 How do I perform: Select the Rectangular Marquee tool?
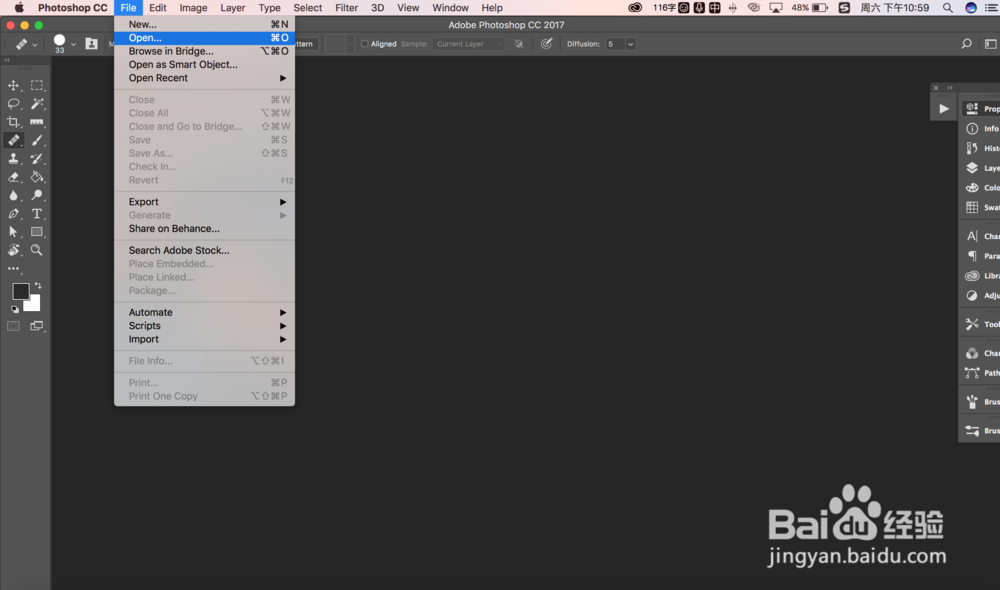pyautogui.click(x=37, y=85)
